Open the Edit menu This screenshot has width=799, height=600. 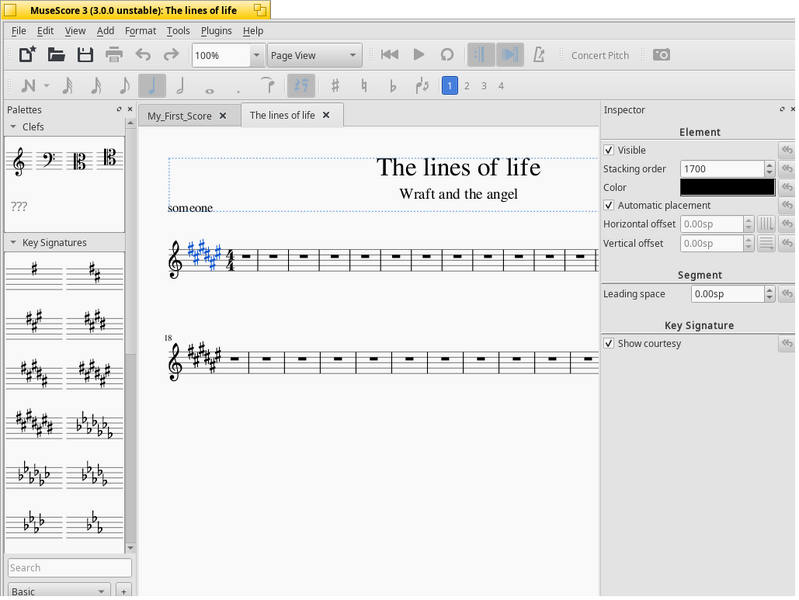click(x=45, y=31)
